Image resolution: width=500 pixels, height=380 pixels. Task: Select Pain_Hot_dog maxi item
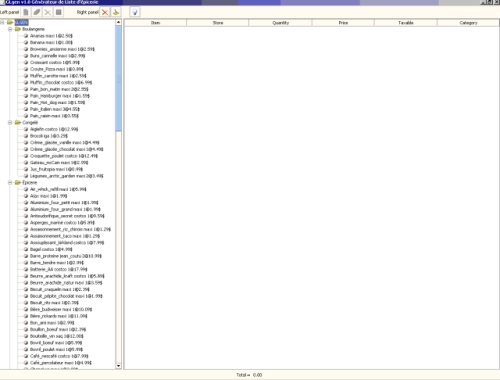pyautogui.click(x=58, y=102)
